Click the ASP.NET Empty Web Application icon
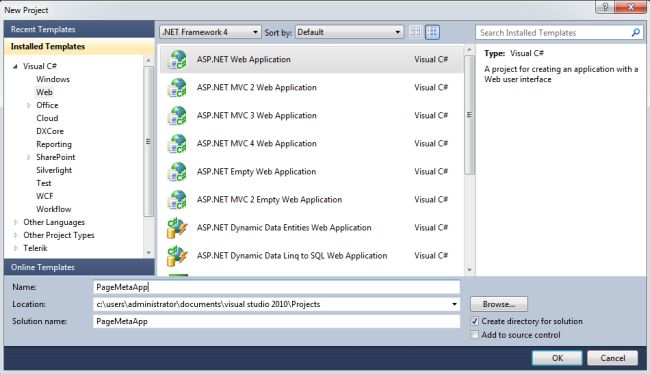Image resolution: width=650 pixels, height=374 pixels. point(177,172)
